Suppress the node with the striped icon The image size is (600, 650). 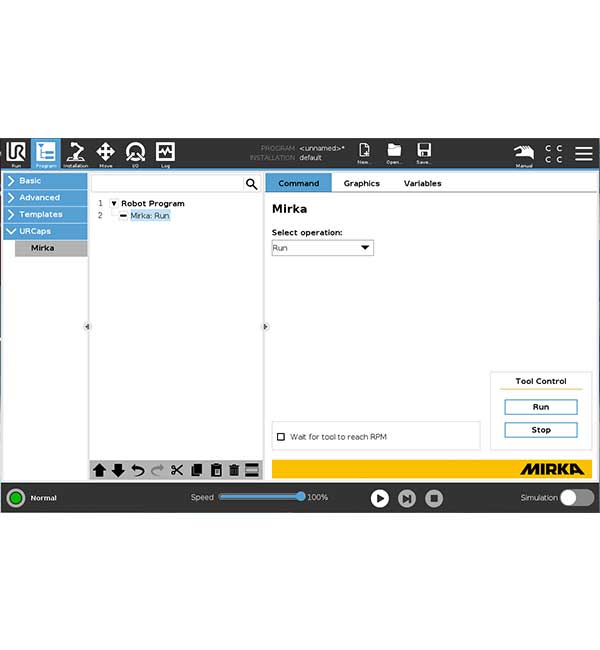point(252,470)
